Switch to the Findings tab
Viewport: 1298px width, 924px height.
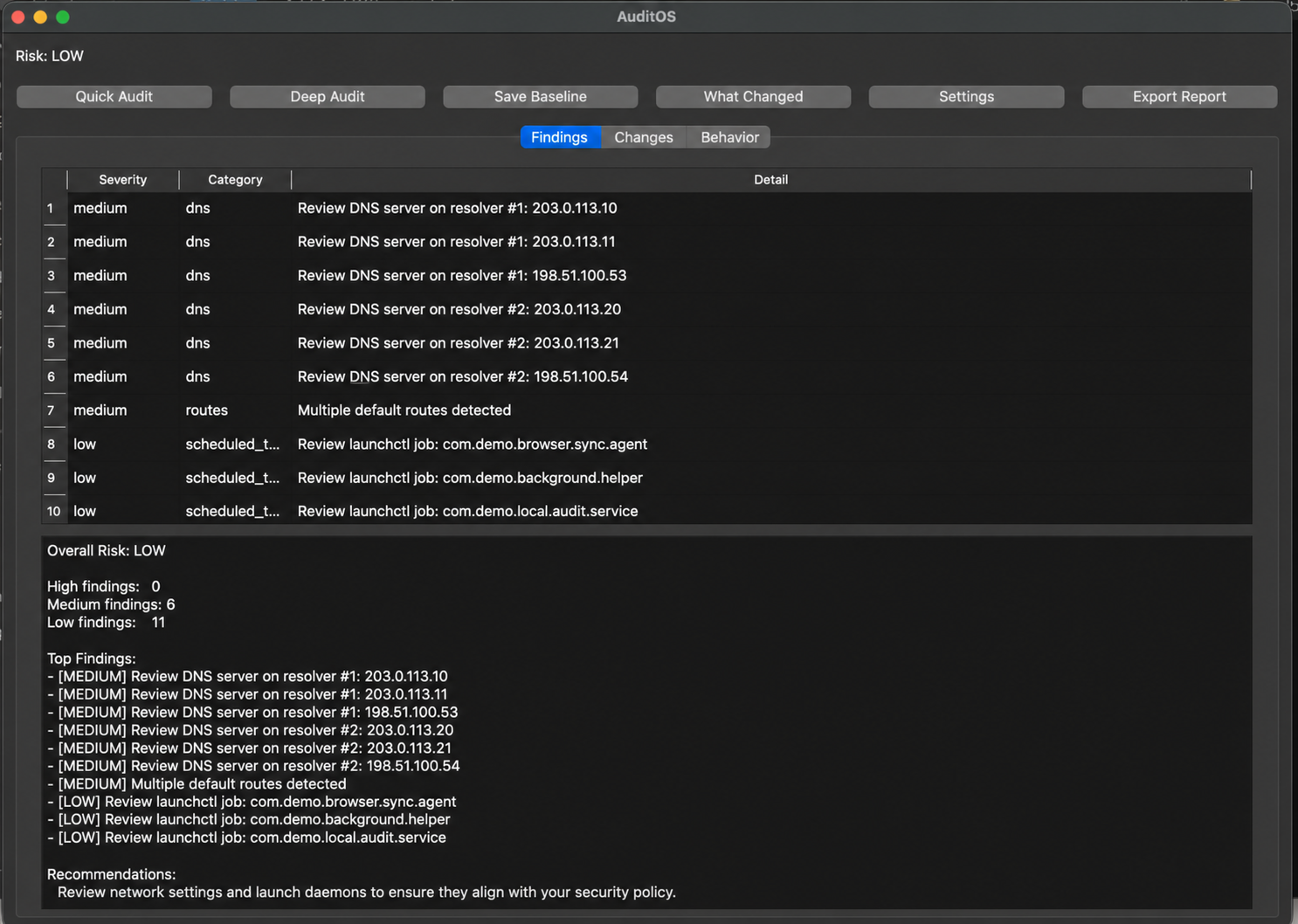pyautogui.click(x=560, y=137)
